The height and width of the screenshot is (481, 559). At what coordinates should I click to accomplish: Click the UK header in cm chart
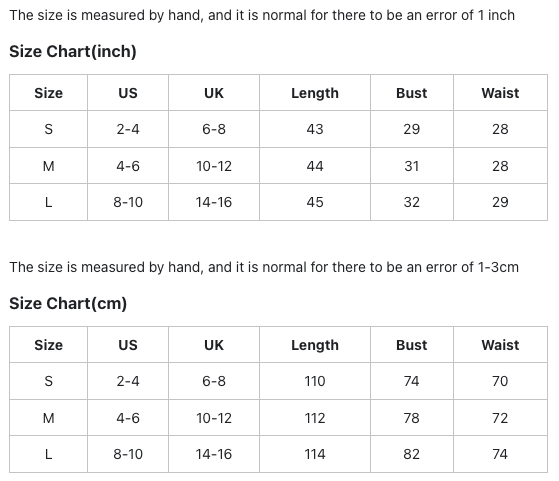[x=214, y=345]
